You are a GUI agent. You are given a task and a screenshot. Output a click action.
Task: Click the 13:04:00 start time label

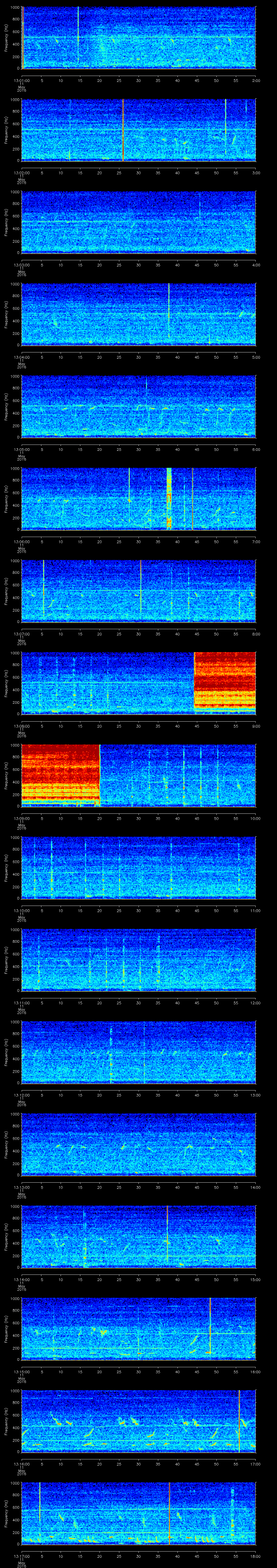21,357
